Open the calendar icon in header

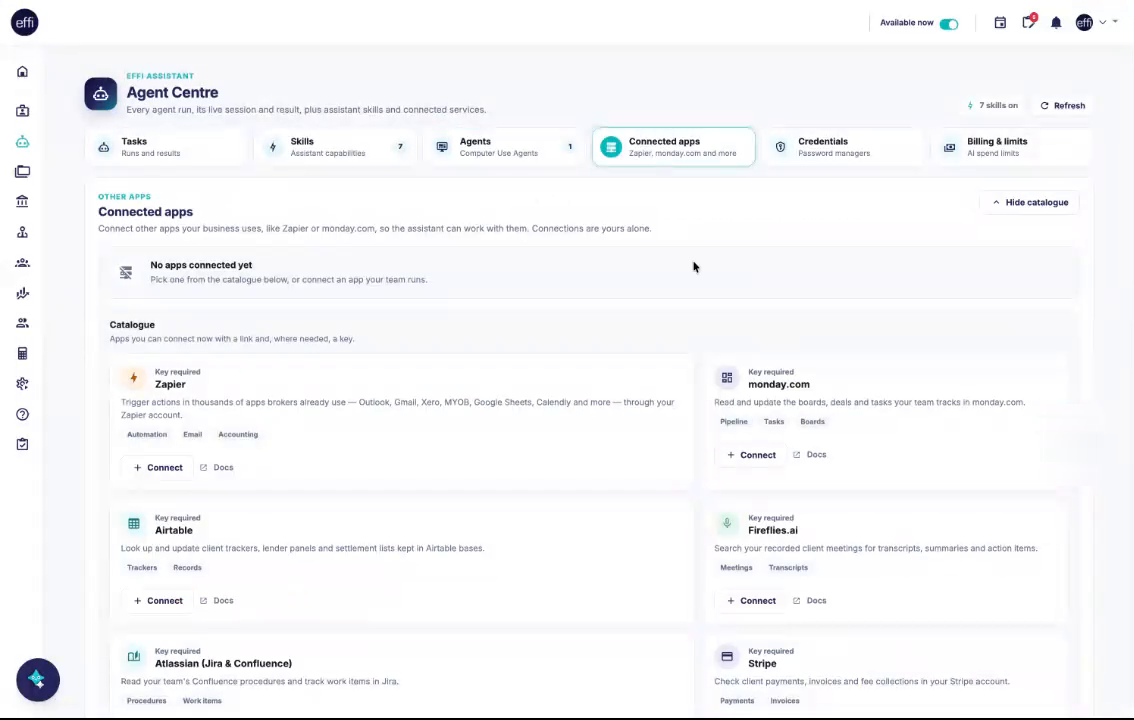(x=1000, y=22)
